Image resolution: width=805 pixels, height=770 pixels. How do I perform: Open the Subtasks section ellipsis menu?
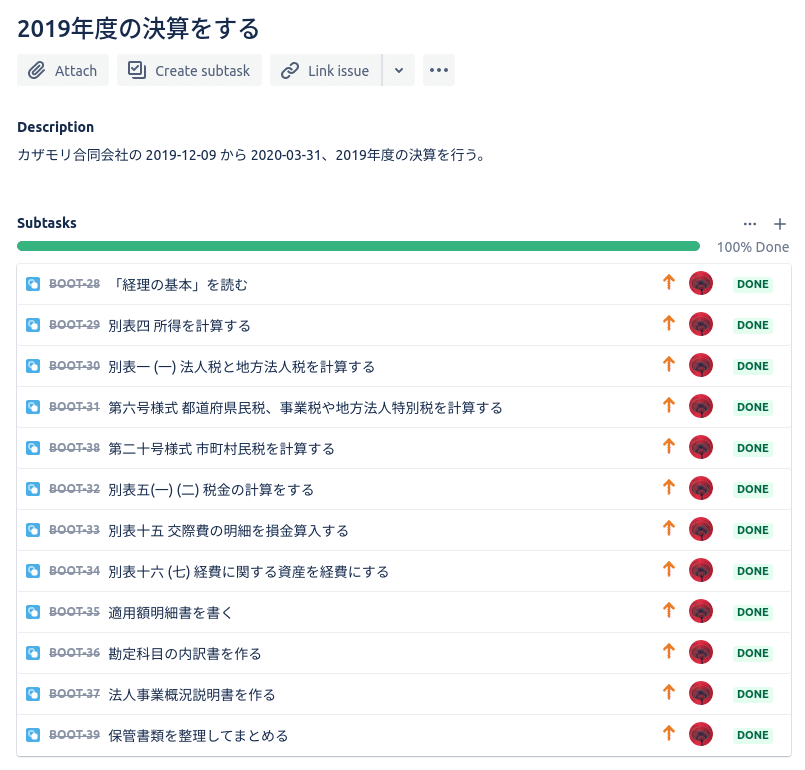(750, 224)
